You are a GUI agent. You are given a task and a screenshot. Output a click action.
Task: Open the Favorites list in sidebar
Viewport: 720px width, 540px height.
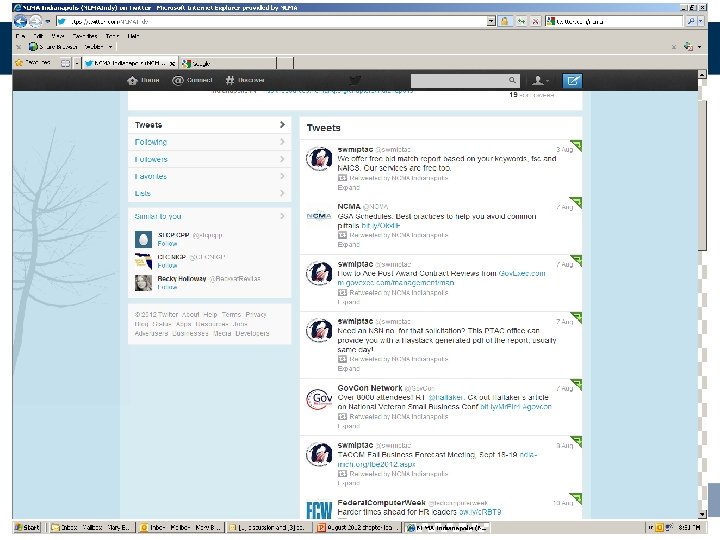209,176
